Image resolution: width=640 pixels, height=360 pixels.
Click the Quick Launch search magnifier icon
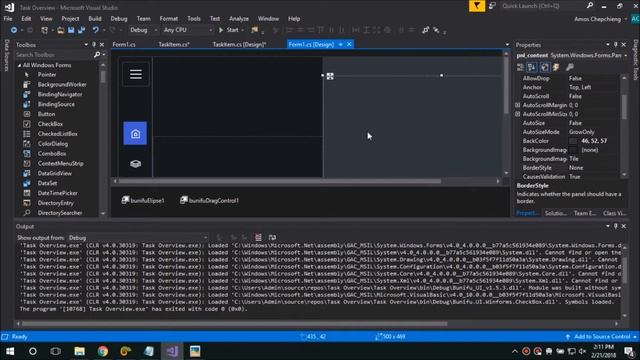590,6
